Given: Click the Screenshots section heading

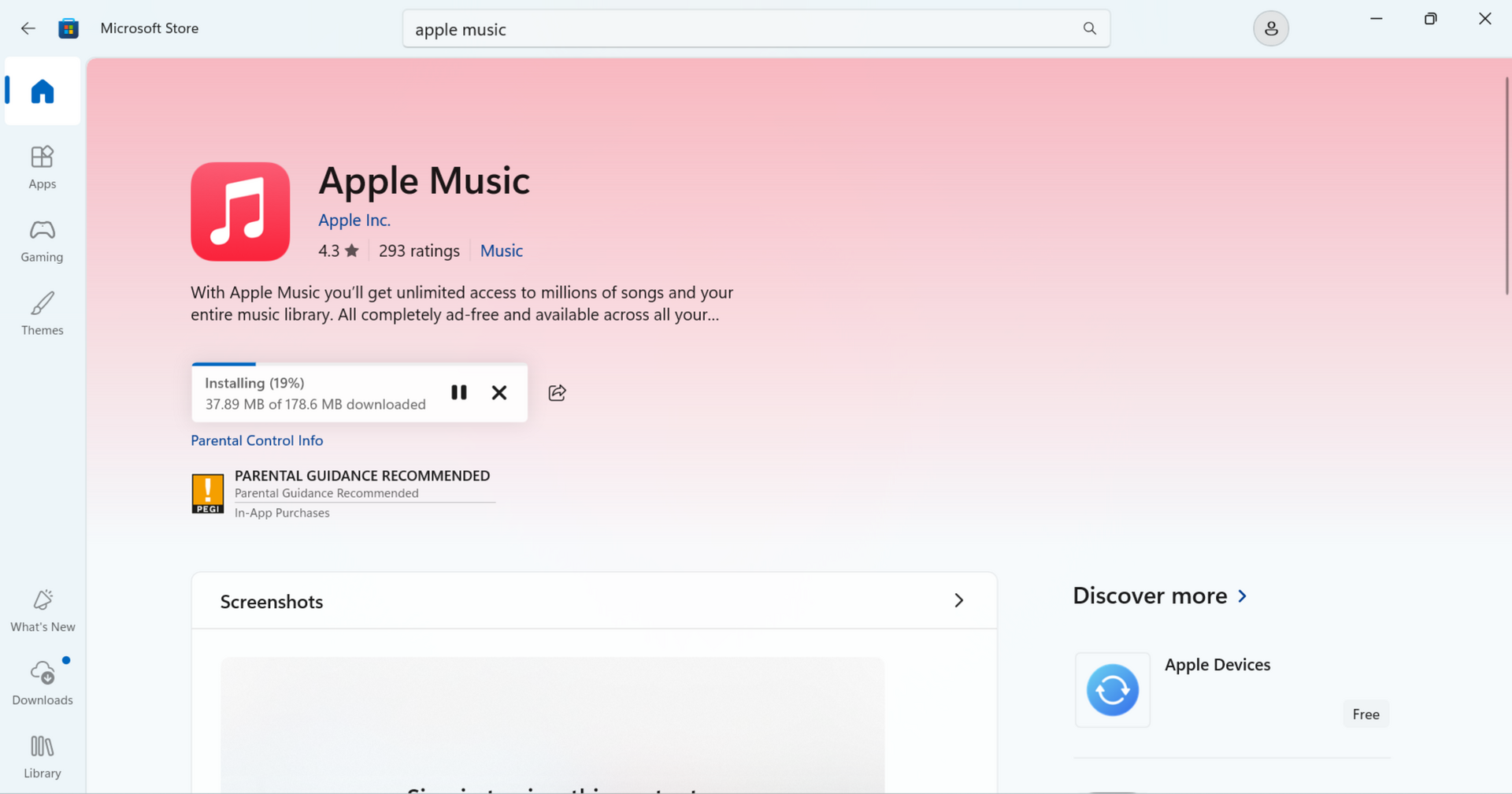Looking at the screenshot, I should point(272,602).
